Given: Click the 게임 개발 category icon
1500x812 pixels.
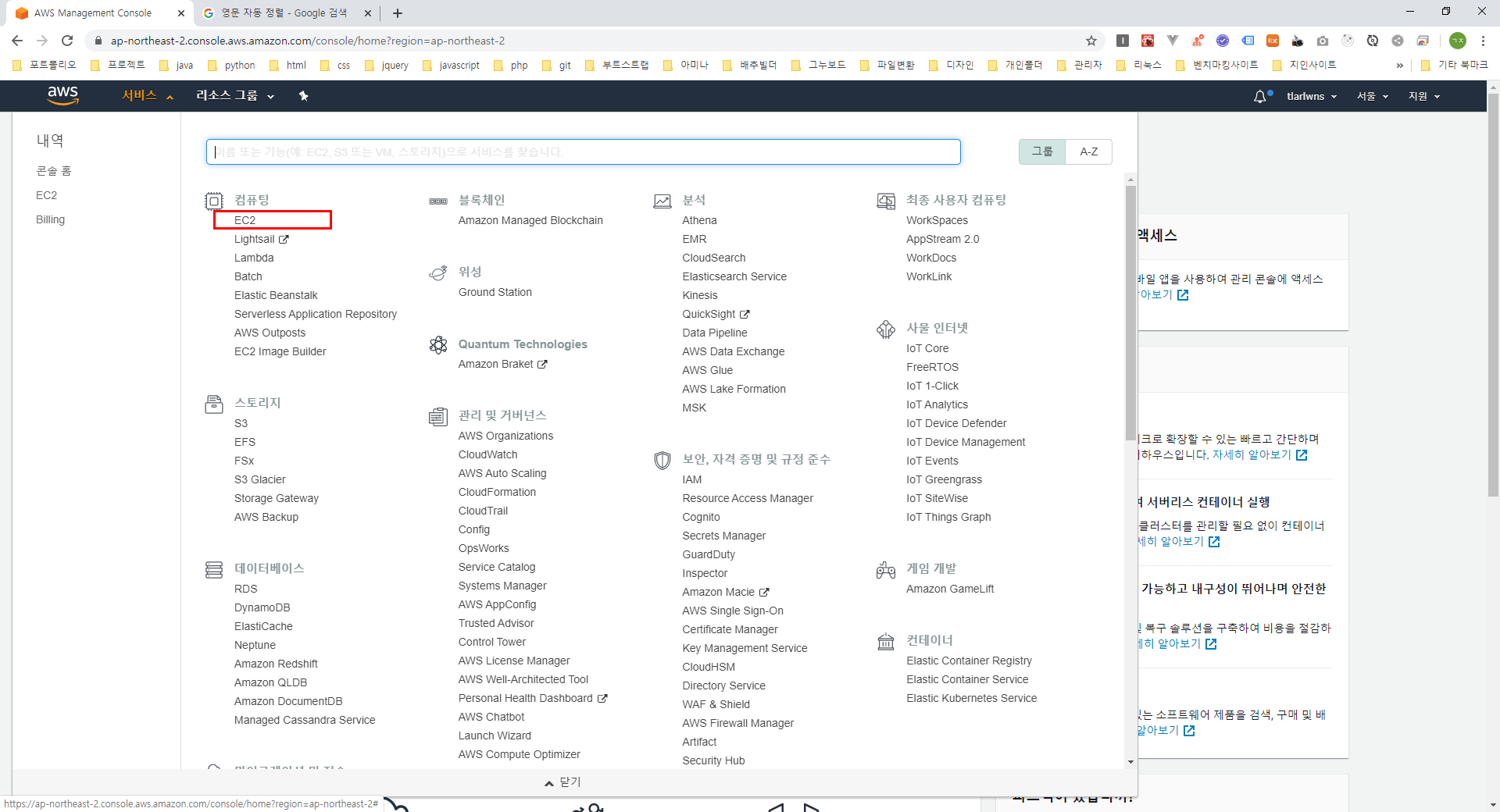Looking at the screenshot, I should point(886,569).
